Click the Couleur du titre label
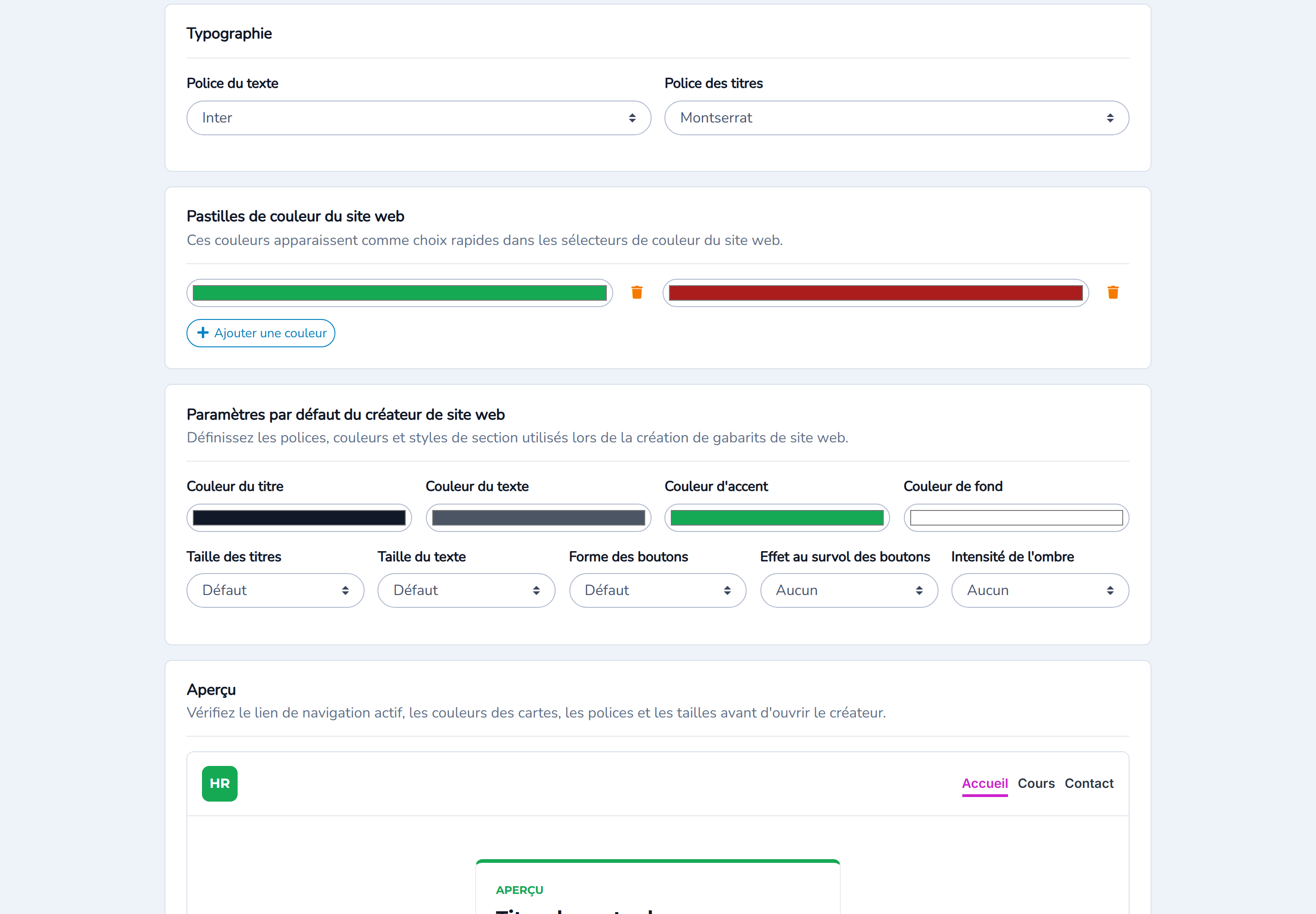1316x914 pixels. pos(235,486)
